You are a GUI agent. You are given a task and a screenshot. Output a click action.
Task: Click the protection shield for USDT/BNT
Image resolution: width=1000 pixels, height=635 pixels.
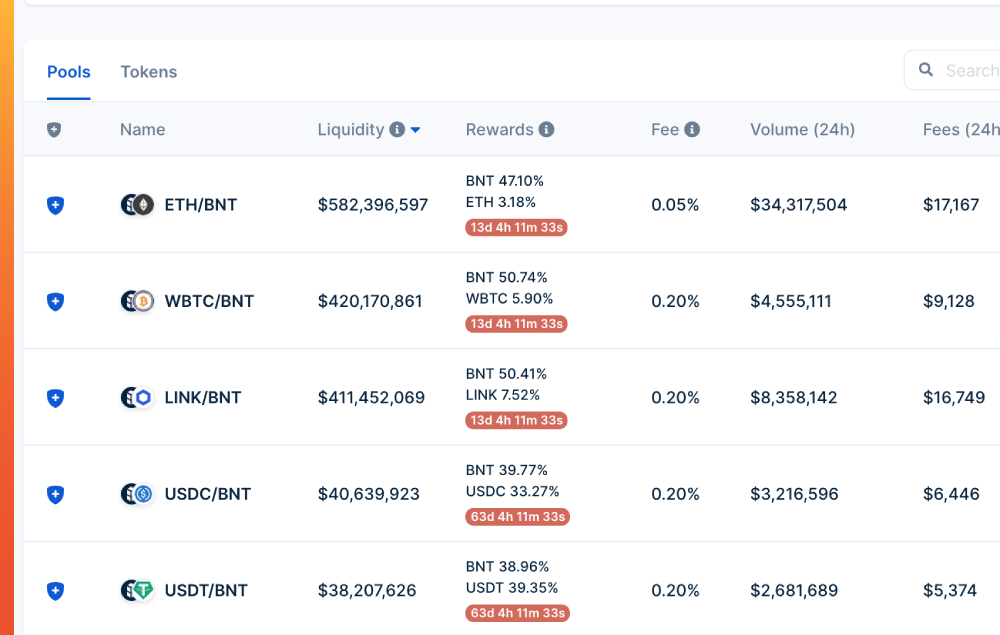coord(55,590)
